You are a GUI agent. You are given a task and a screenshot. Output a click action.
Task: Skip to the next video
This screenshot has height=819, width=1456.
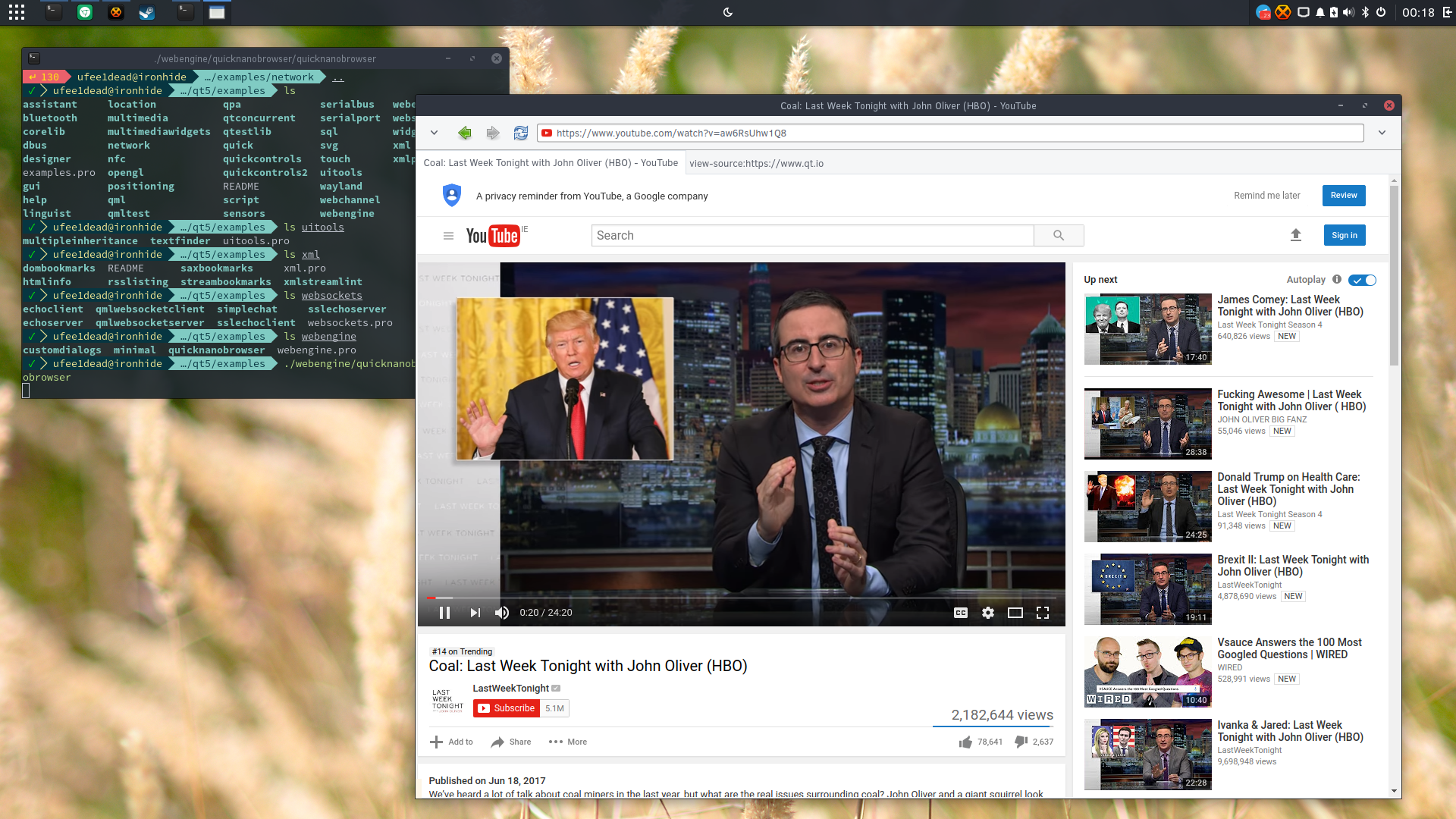coord(475,613)
